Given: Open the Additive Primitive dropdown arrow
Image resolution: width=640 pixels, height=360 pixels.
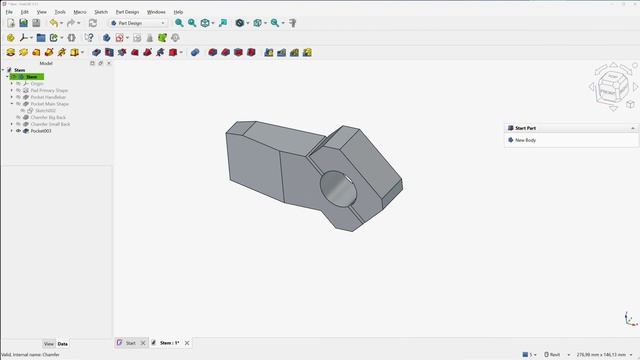Looking at the screenshot, I should tap(82, 52).
